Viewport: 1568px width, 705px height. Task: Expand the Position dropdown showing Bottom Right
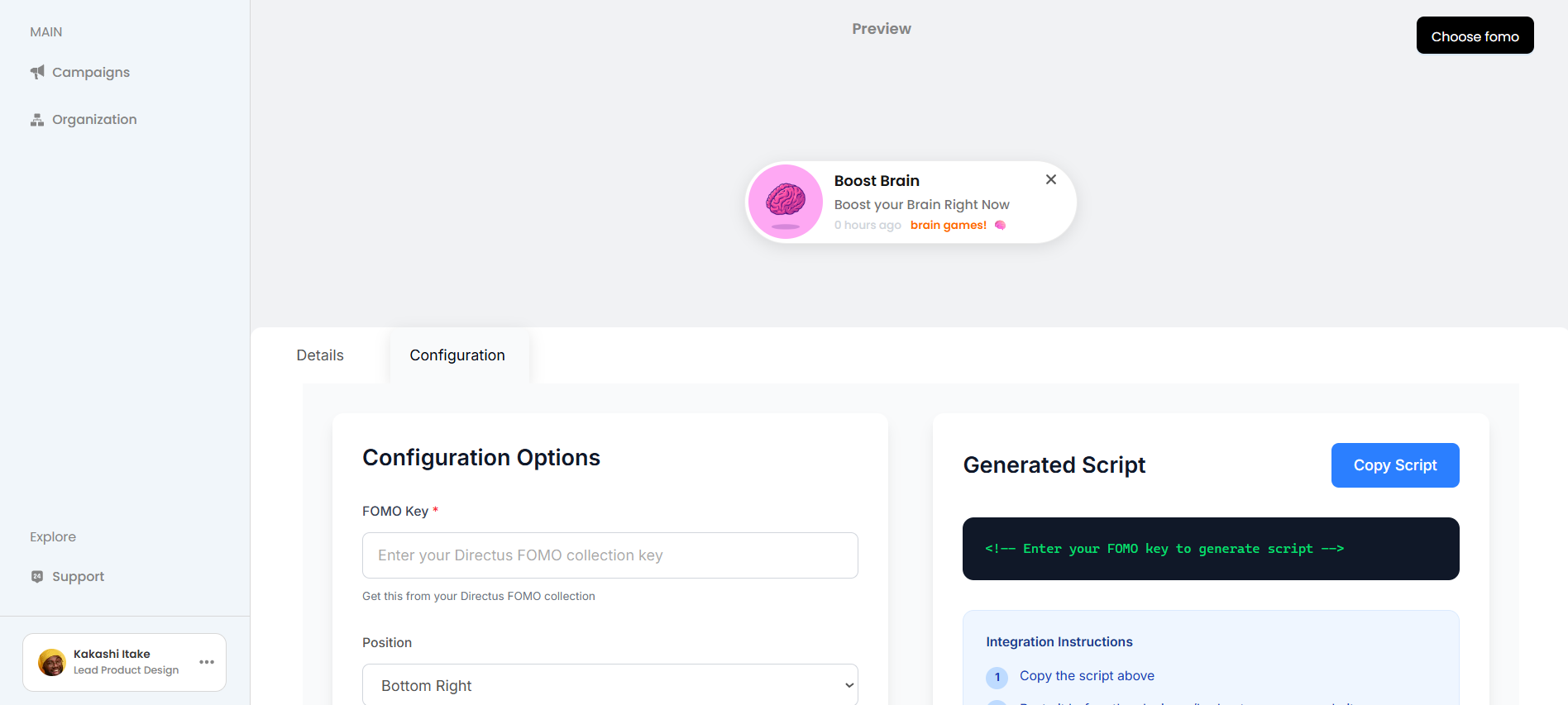click(610, 685)
